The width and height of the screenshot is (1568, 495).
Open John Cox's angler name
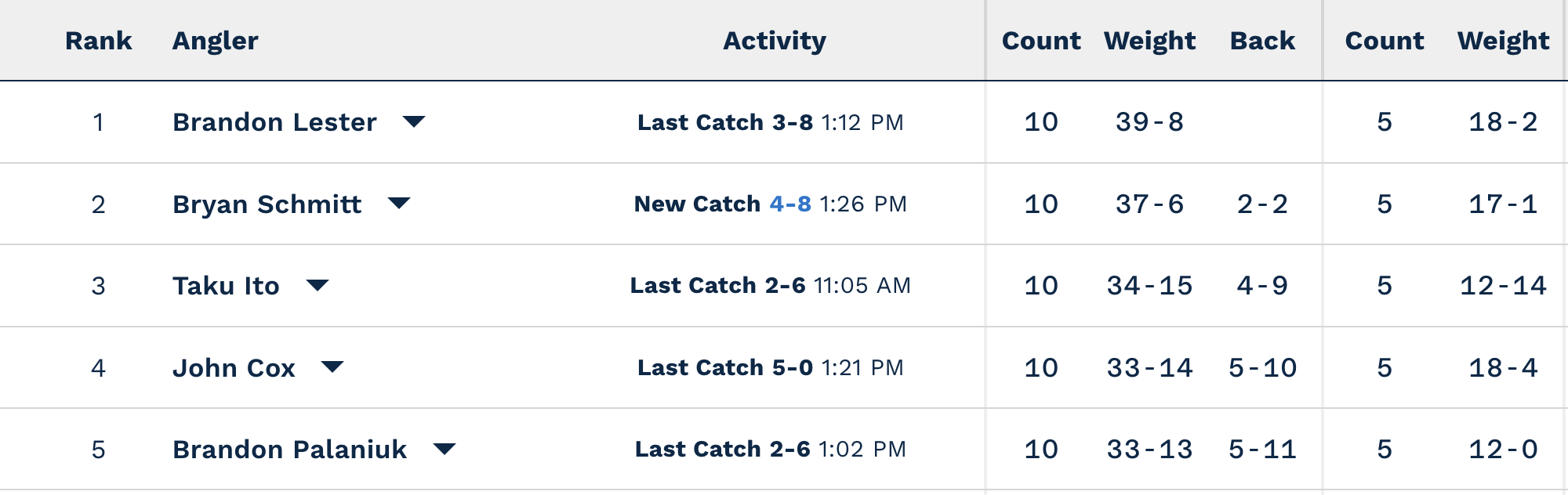(x=234, y=367)
